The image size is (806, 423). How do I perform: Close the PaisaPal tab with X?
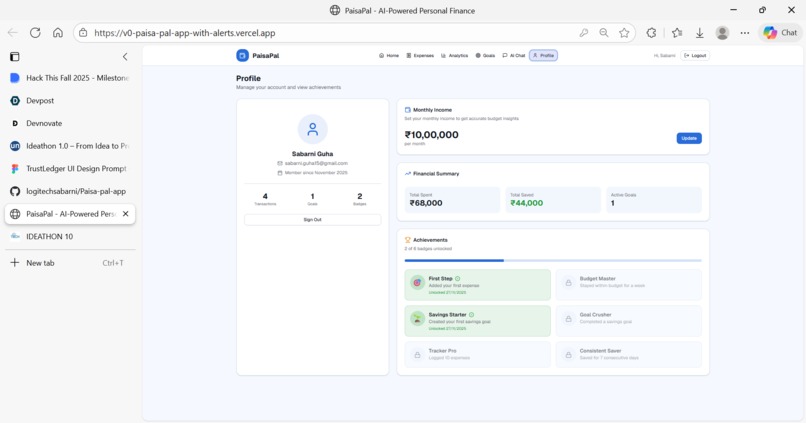click(x=125, y=214)
